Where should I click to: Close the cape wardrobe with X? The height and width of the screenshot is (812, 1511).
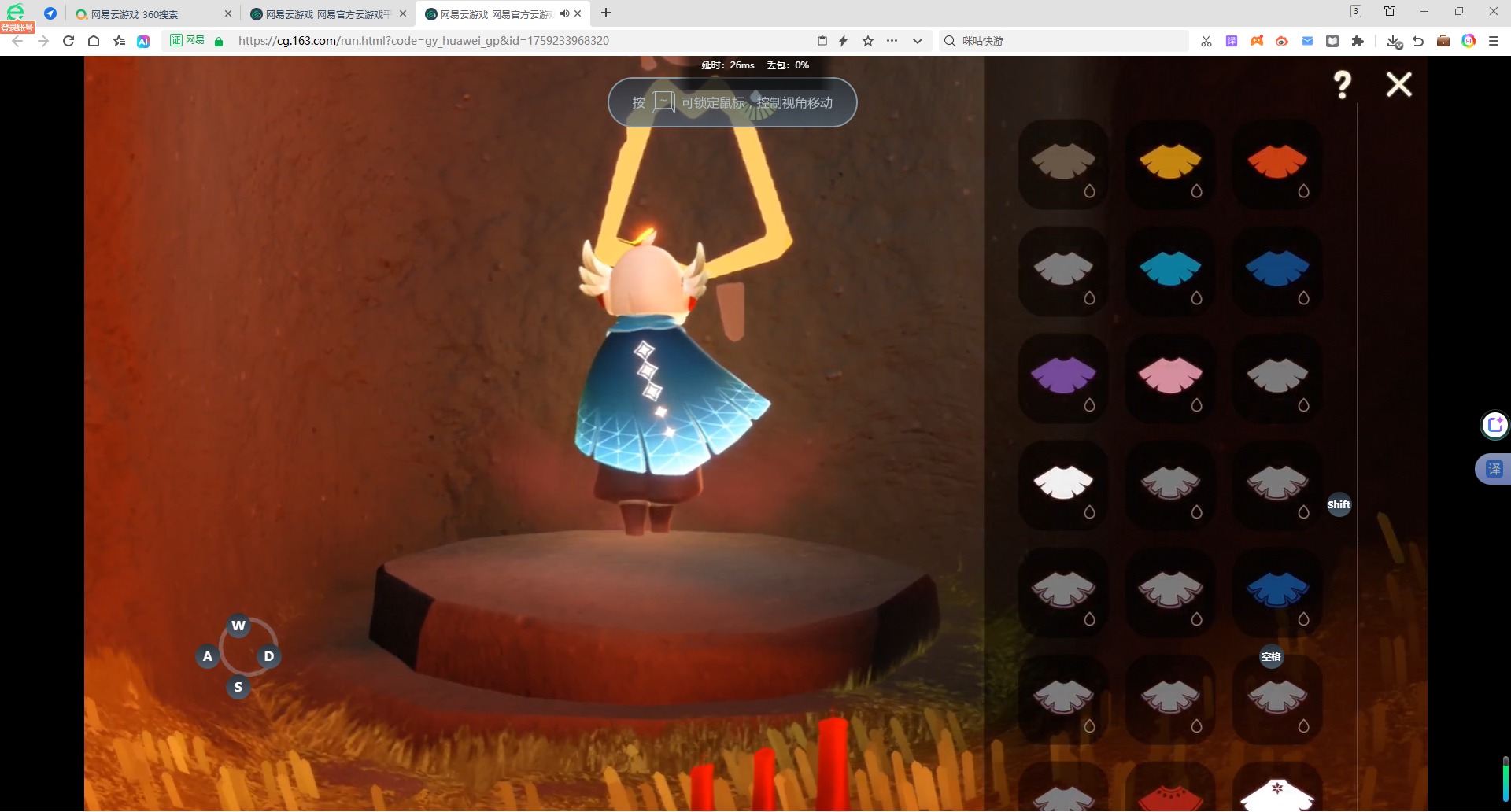(x=1398, y=84)
